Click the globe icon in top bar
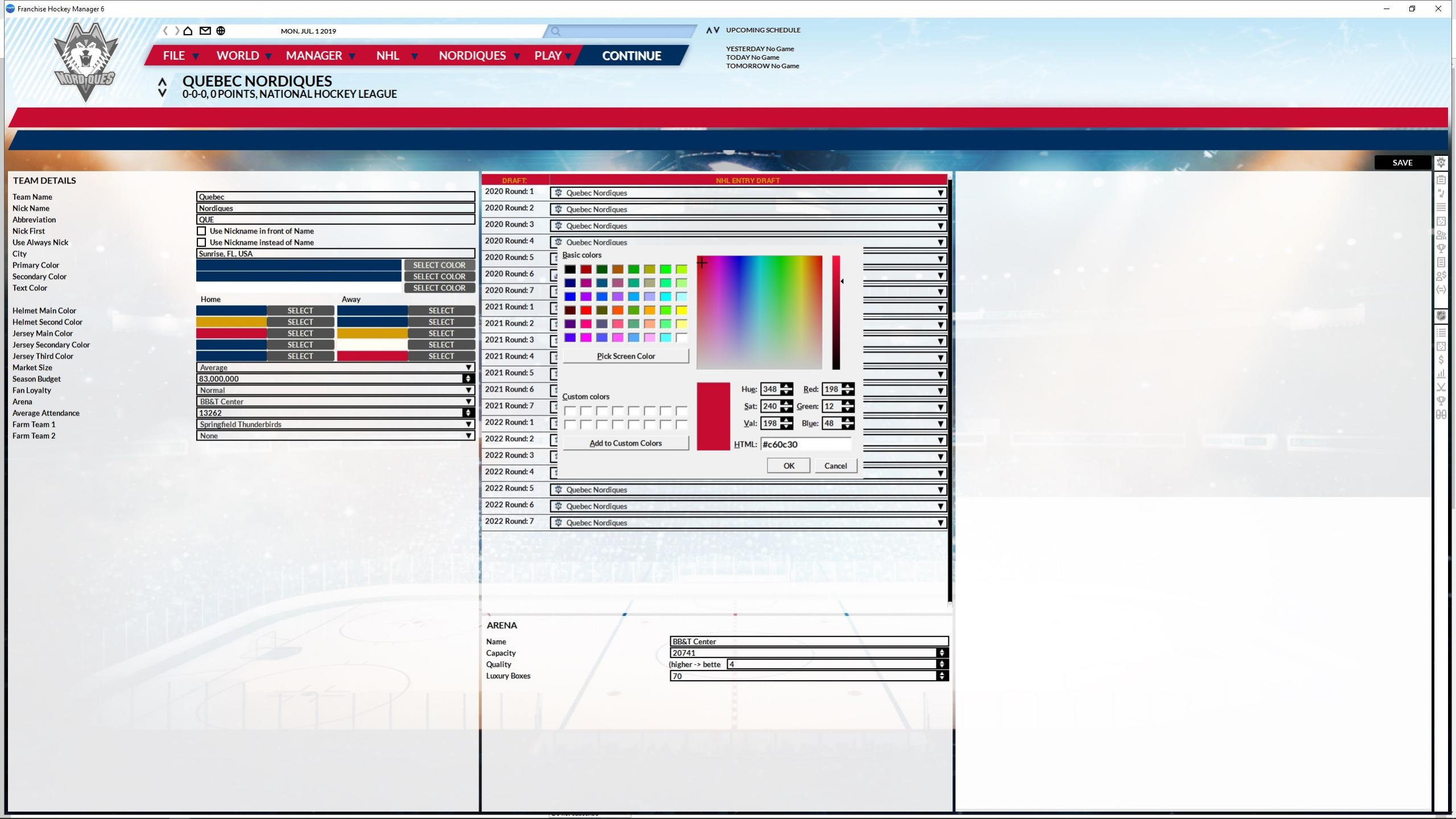 coord(221,31)
